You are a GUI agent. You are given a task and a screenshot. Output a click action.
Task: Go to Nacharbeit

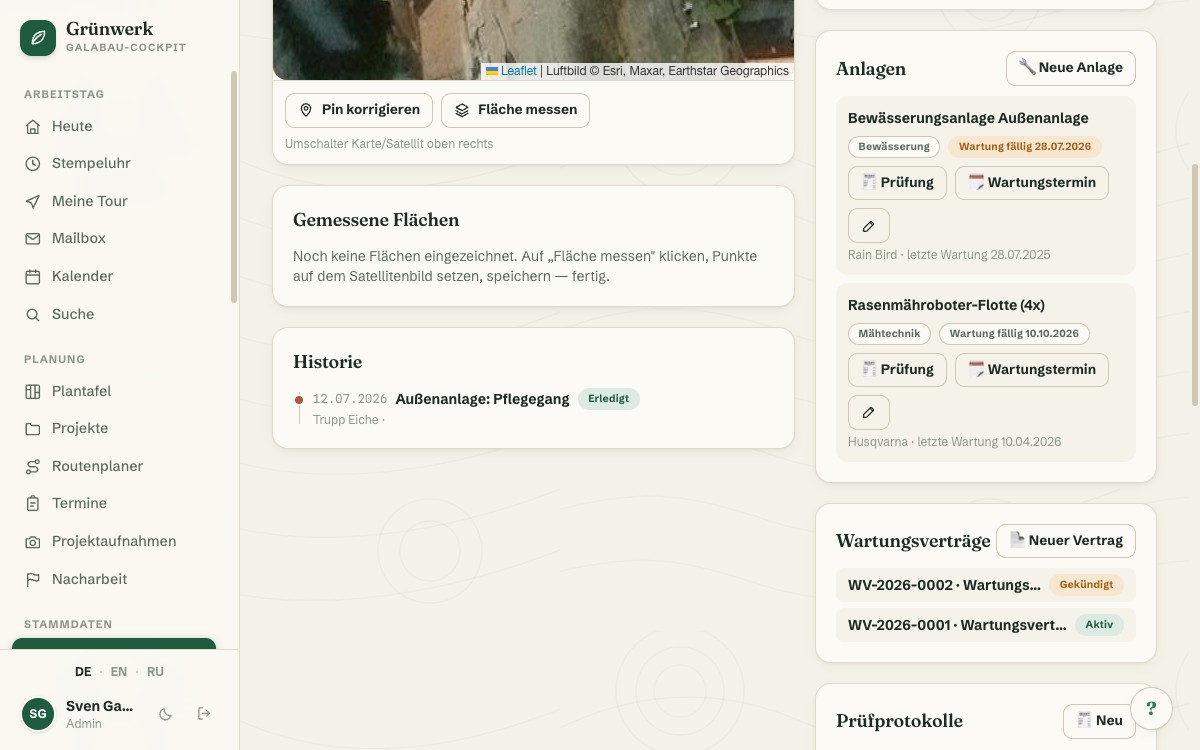click(x=120, y=579)
